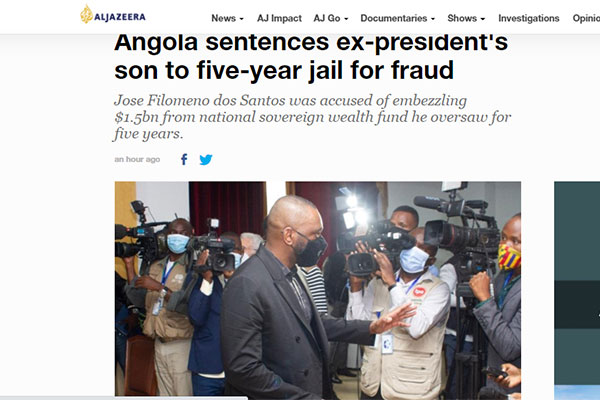Open the Investigations menu item
This screenshot has width=600, height=400.
(528, 18)
